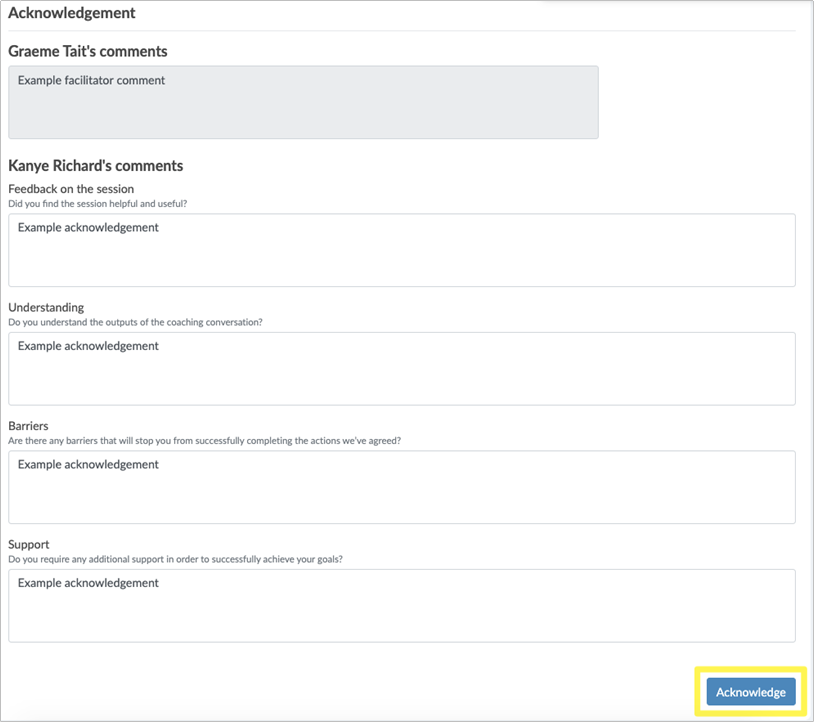Click the Barriers field label

(x=29, y=426)
